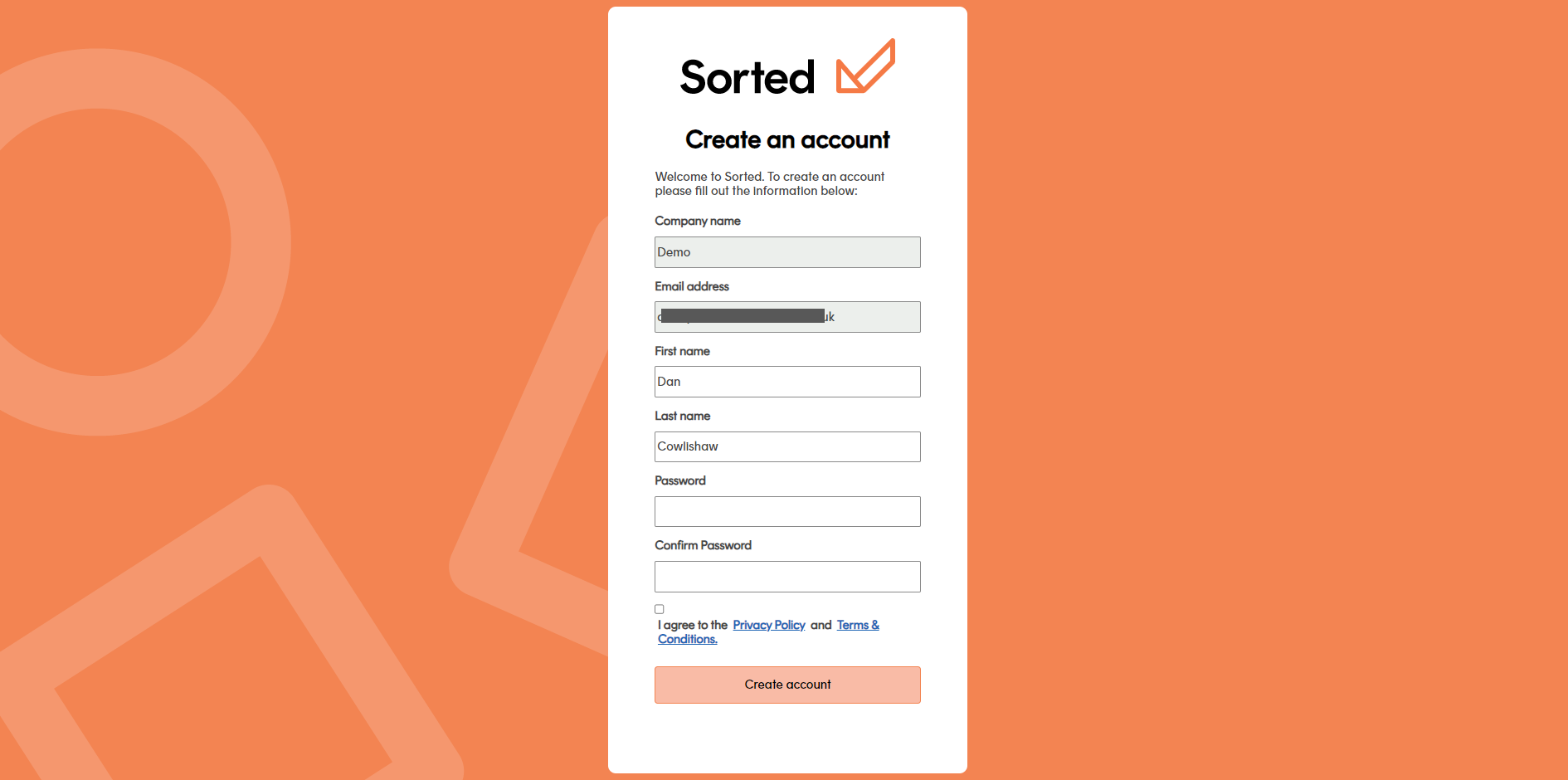1568x780 pixels.
Task: Select the Last name field with Cowlishaw
Action: 786,446
